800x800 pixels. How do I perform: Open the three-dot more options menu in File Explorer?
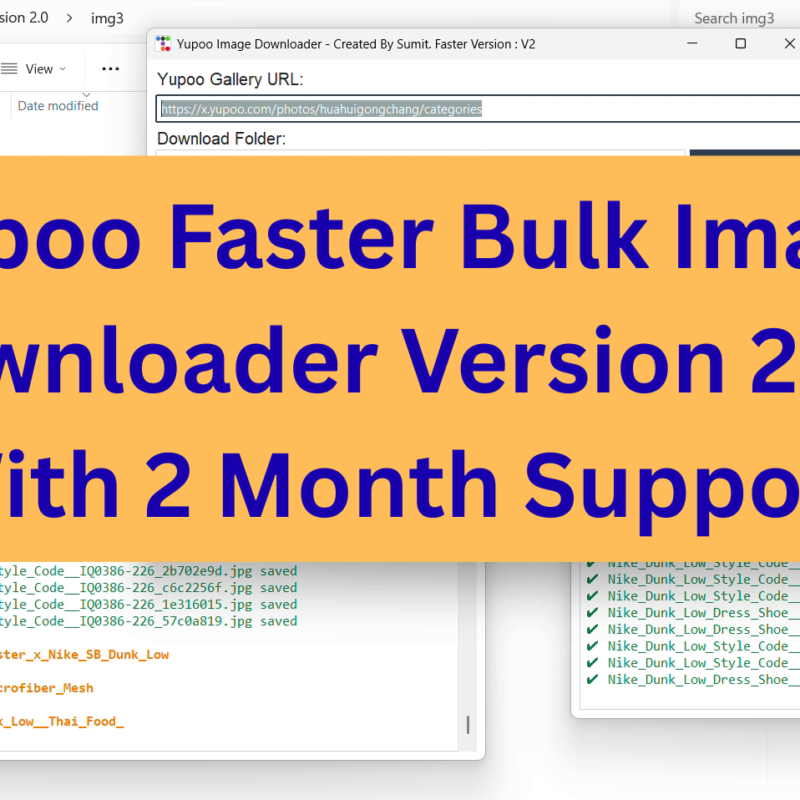click(x=110, y=69)
